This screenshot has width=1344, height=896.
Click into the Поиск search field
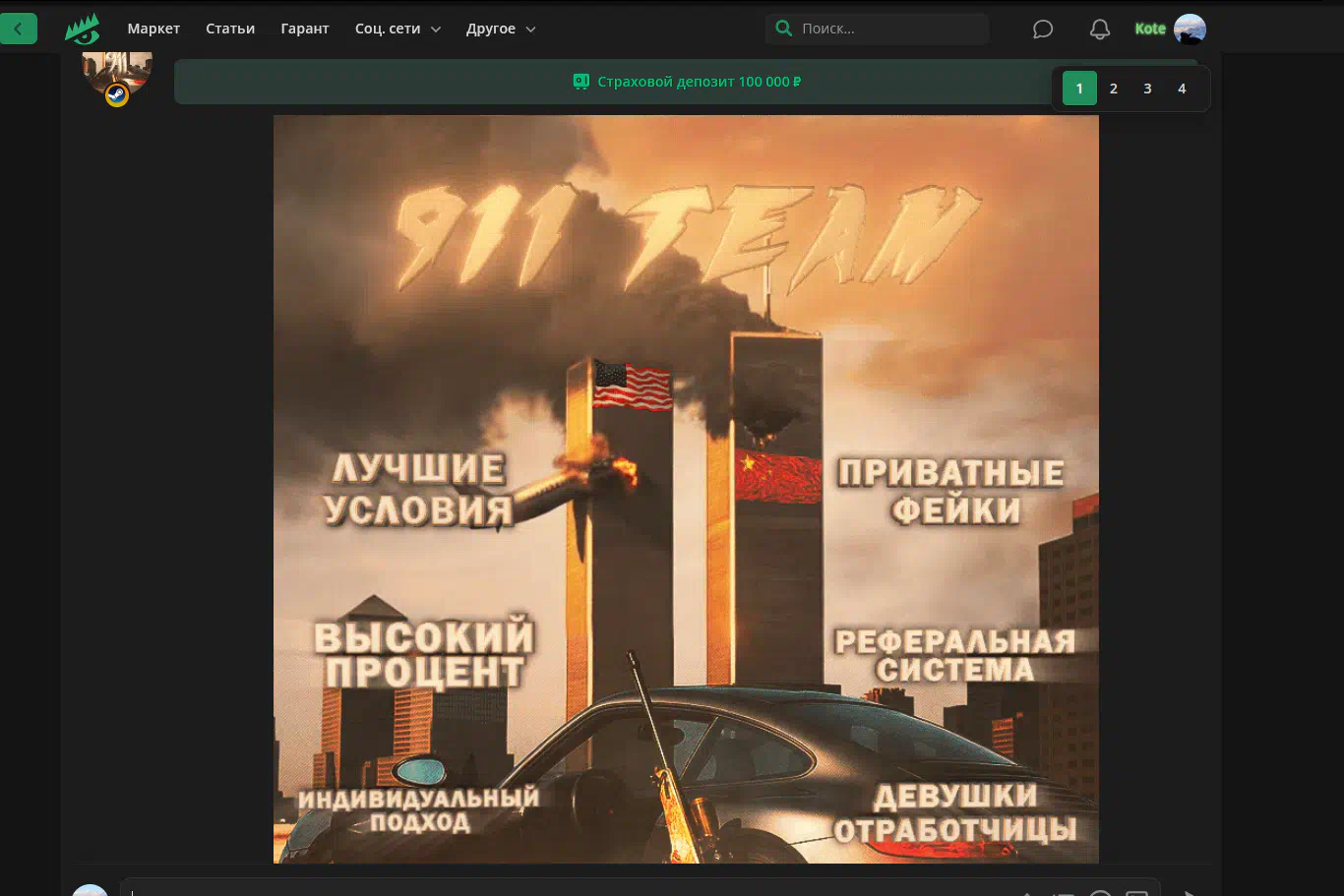tap(878, 29)
